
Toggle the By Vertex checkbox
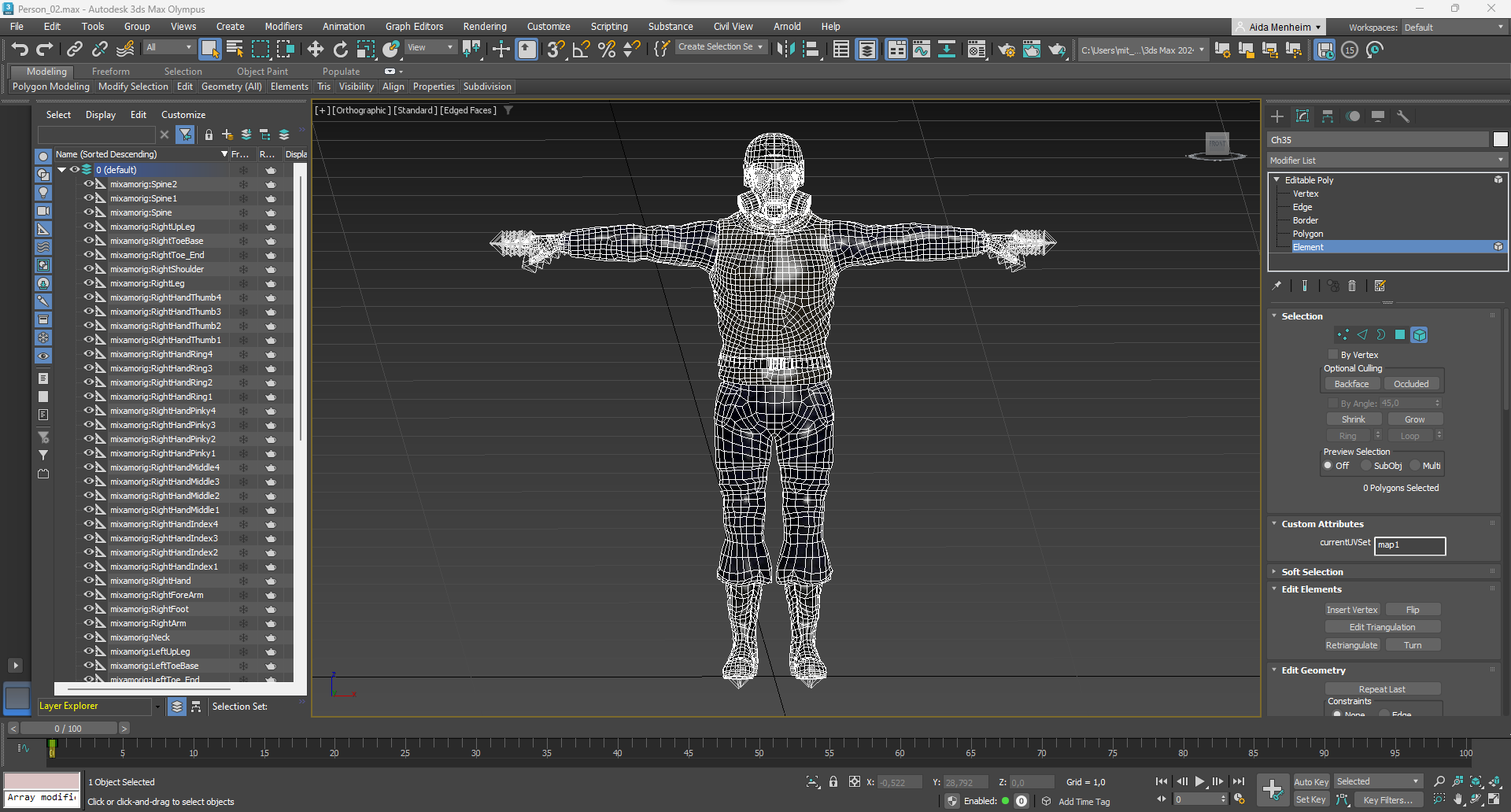click(1332, 355)
